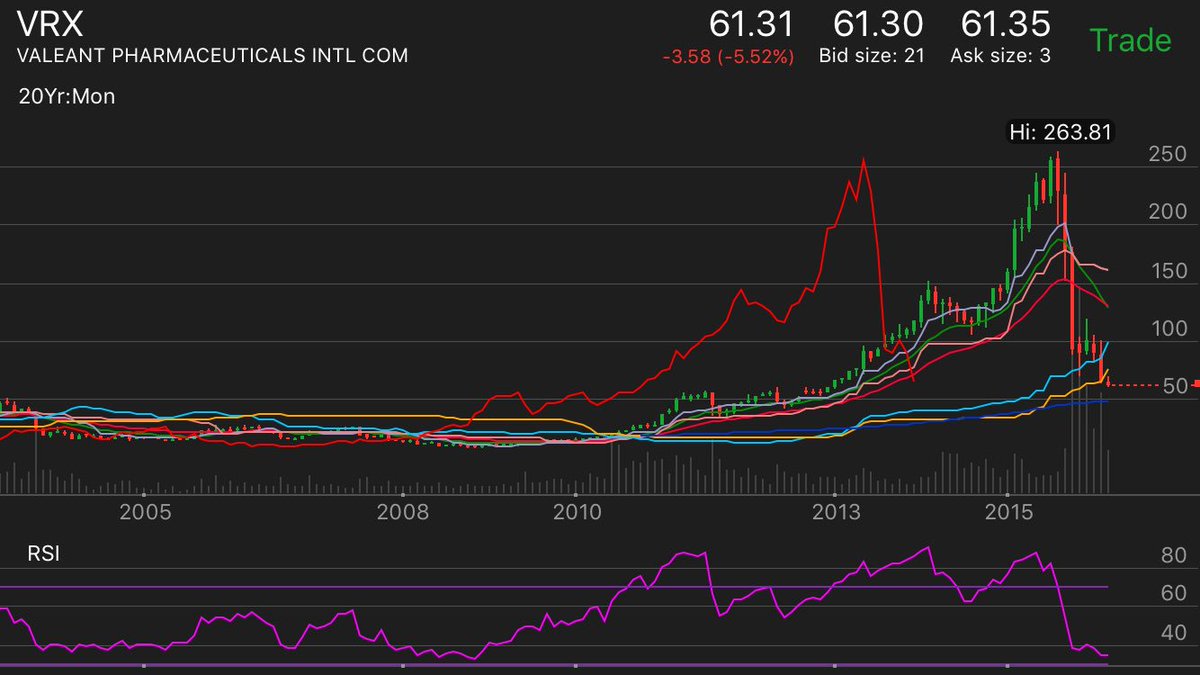This screenshot has height=675, width=1200.
Task: Click the 250 price axis label
Action: tap(1168, 155)
